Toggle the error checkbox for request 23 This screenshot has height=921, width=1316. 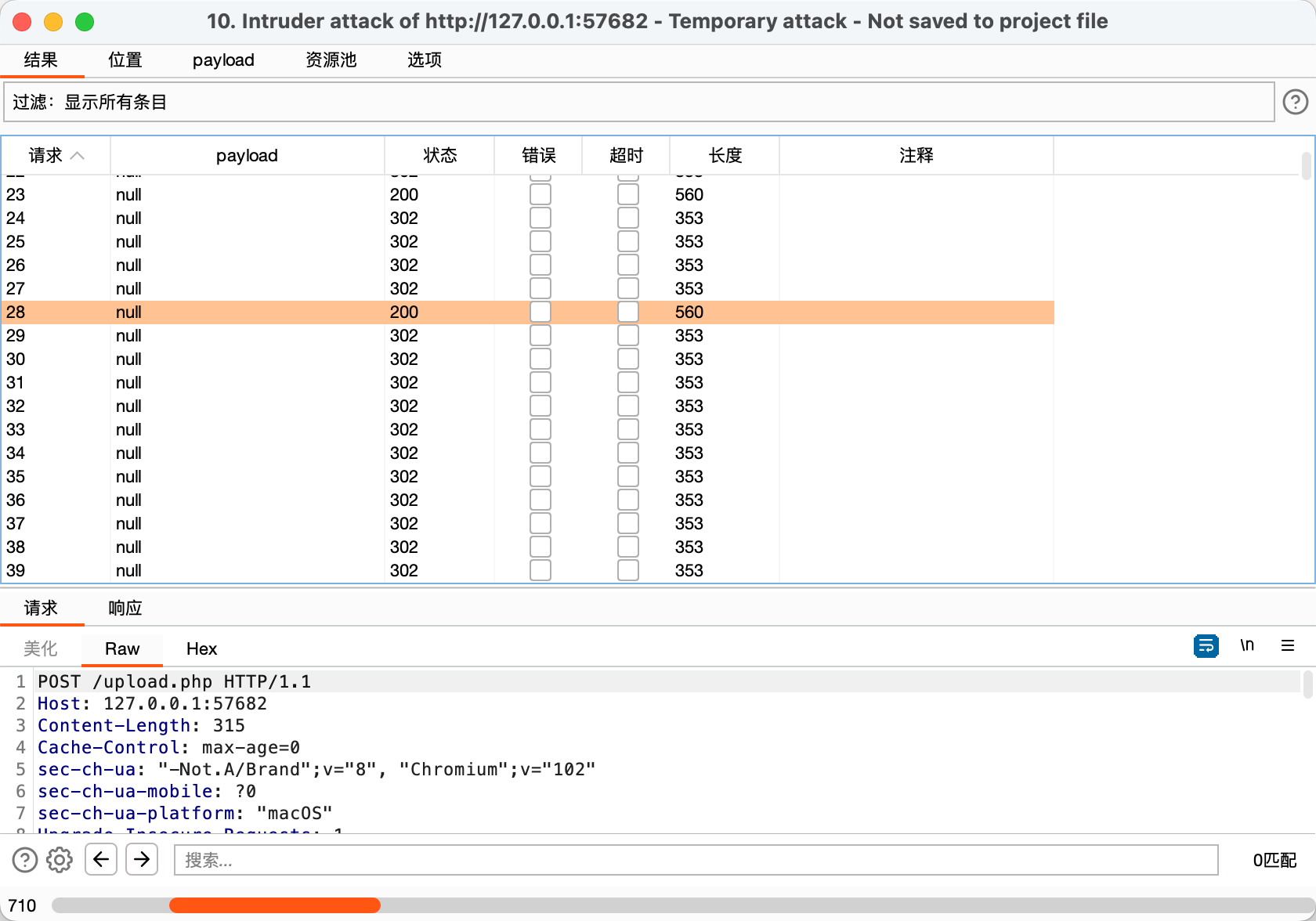[540, 194]
